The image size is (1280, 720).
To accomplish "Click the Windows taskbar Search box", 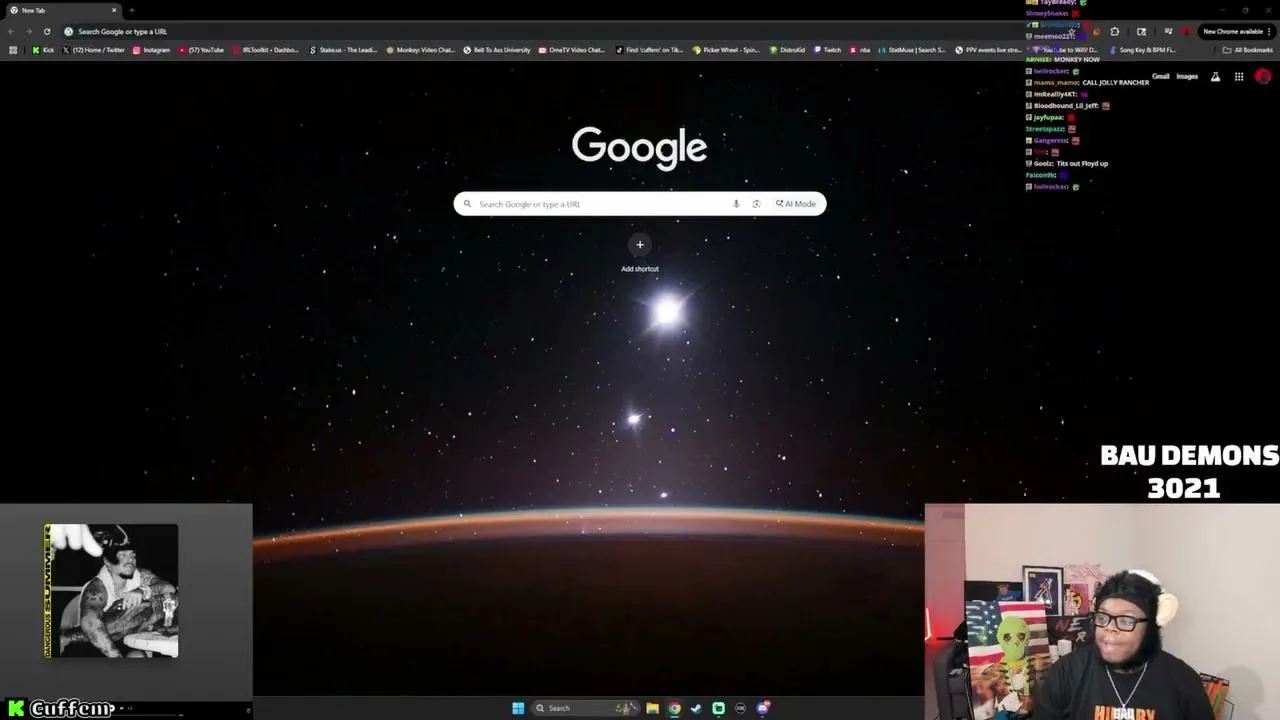I will 585,708.
